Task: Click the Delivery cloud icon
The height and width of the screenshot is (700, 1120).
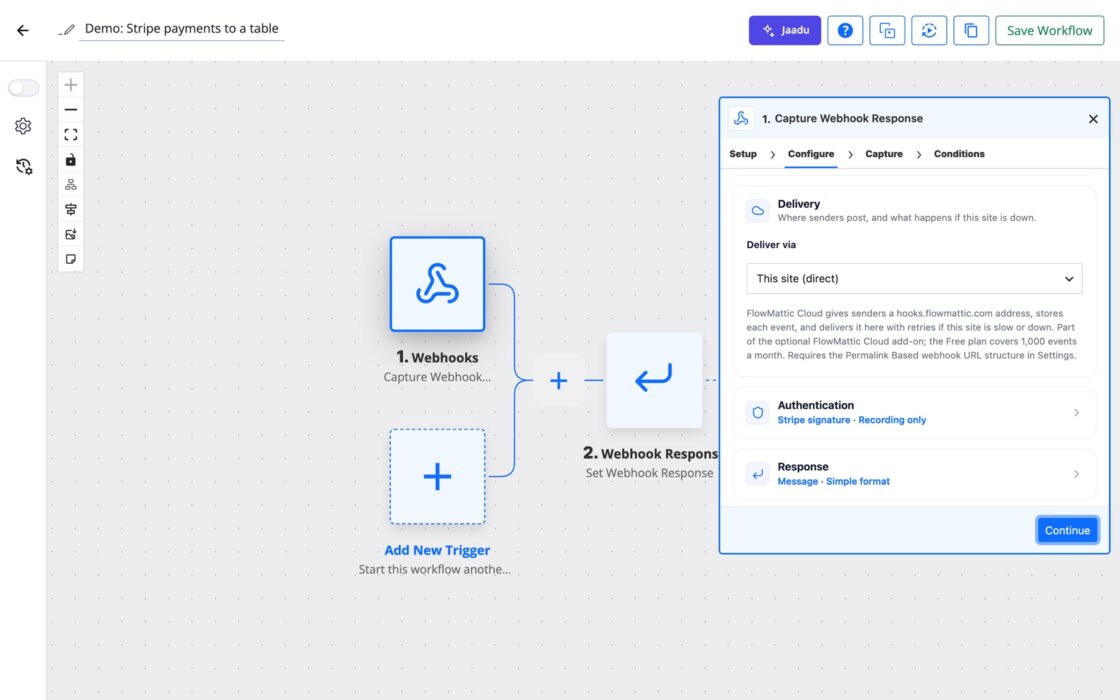Action: click(x=758, y=211)
